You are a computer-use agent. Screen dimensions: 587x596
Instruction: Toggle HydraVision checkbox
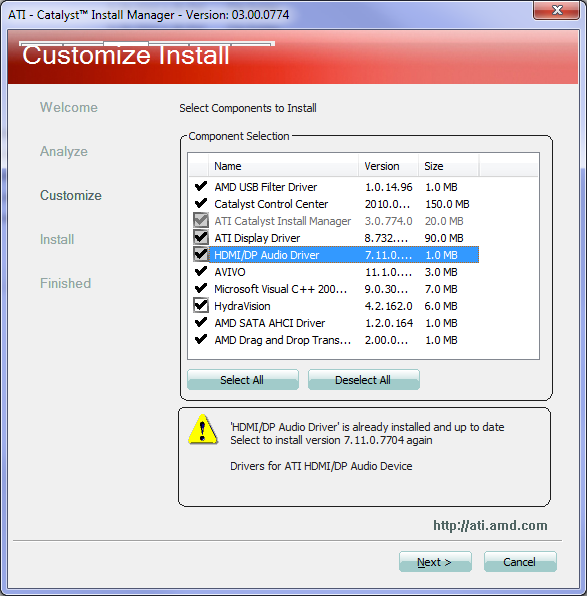click(201, 305)
